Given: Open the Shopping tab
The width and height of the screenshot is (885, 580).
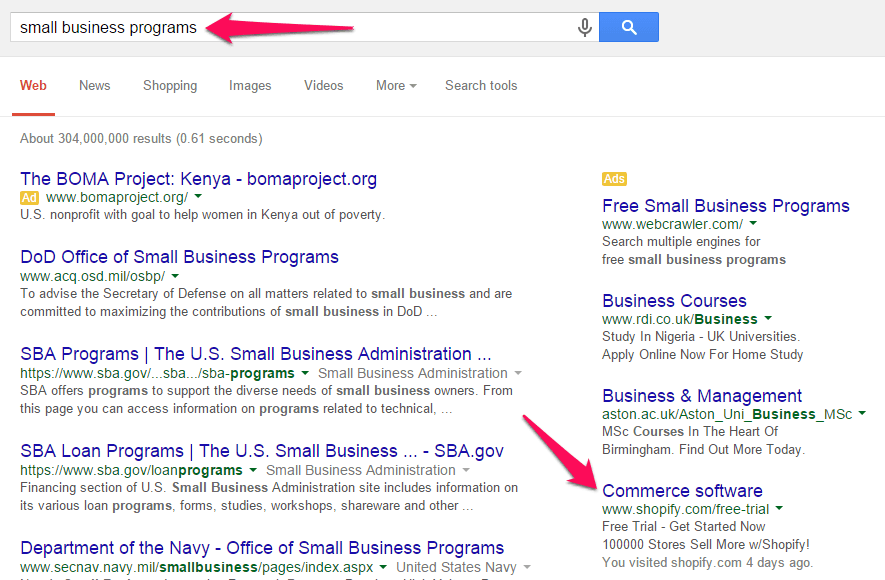Looking at the screenshot, I should 170,85.
